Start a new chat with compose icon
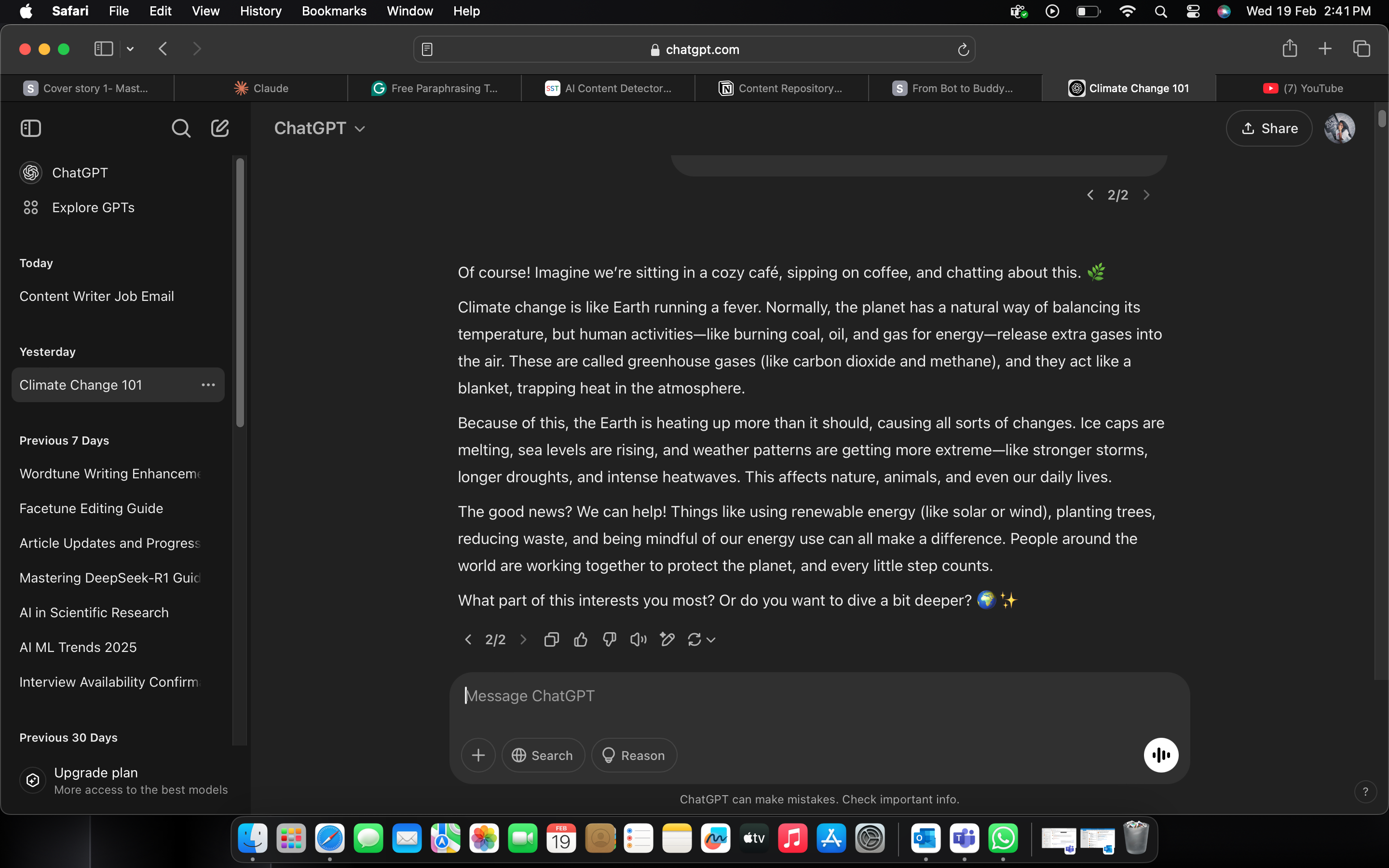The width and height of the screenshot is (1389, 868). pos(220,128)
